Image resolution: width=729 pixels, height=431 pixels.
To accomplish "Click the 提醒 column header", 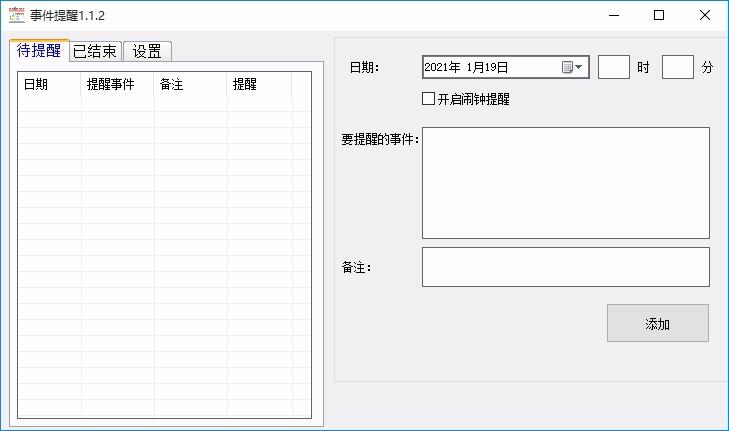I will [x=259, y=84].
